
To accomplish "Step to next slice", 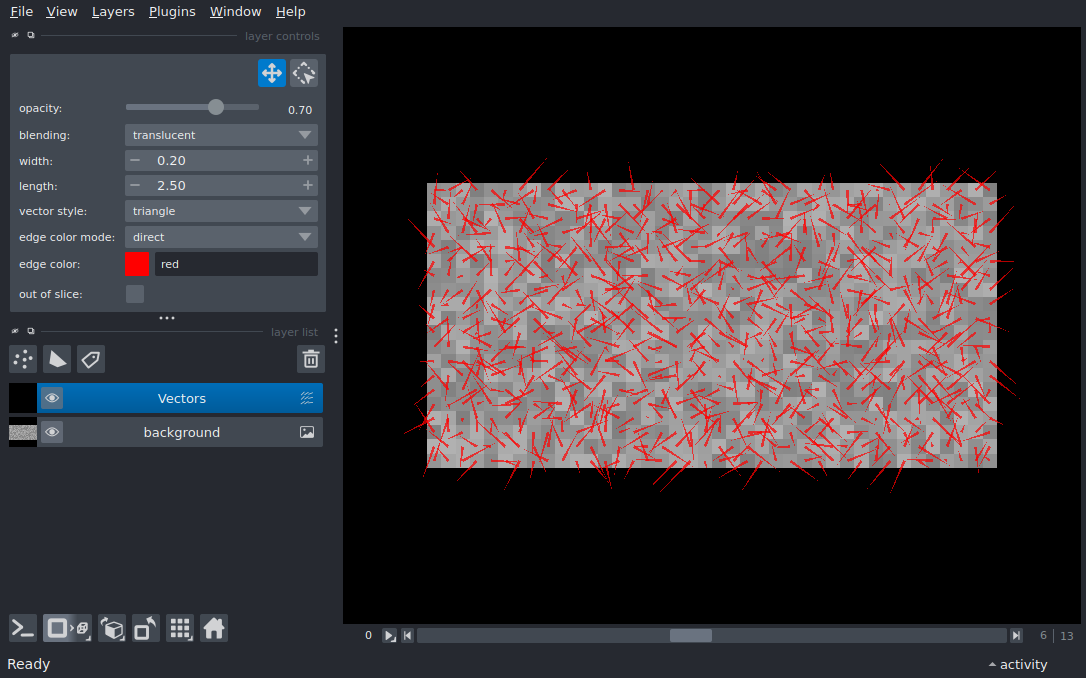I will click(x=1016, y=635).
